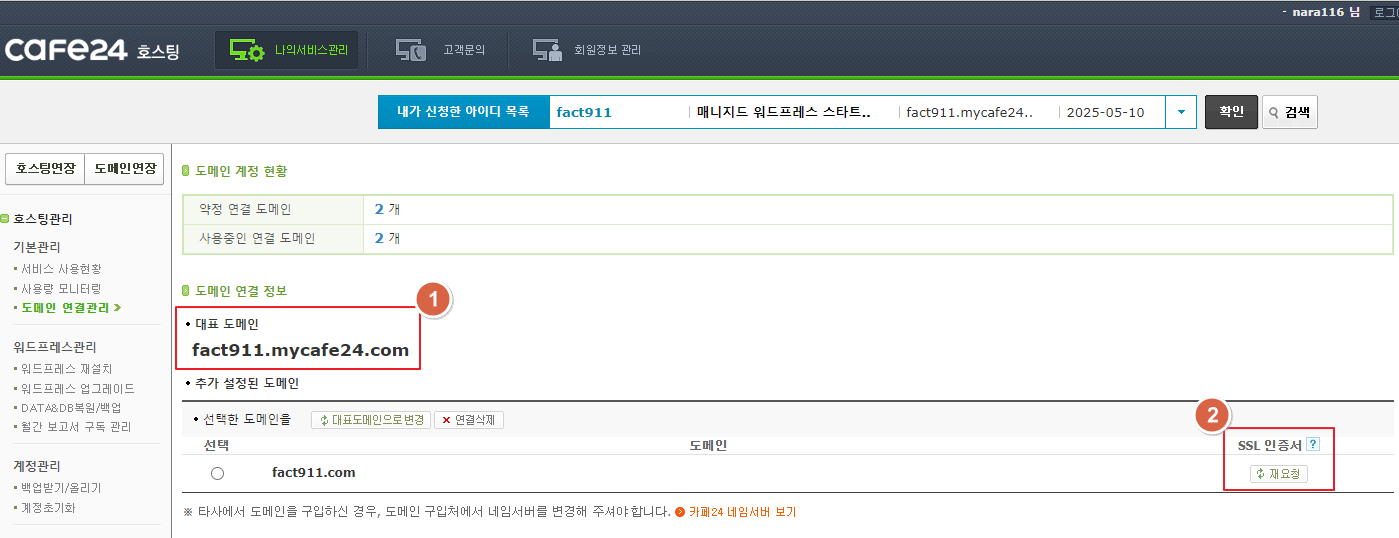This screenshot has height=538, width=1399.
Task: Click the fact911.com domain row text
Action: coord(314,473)
